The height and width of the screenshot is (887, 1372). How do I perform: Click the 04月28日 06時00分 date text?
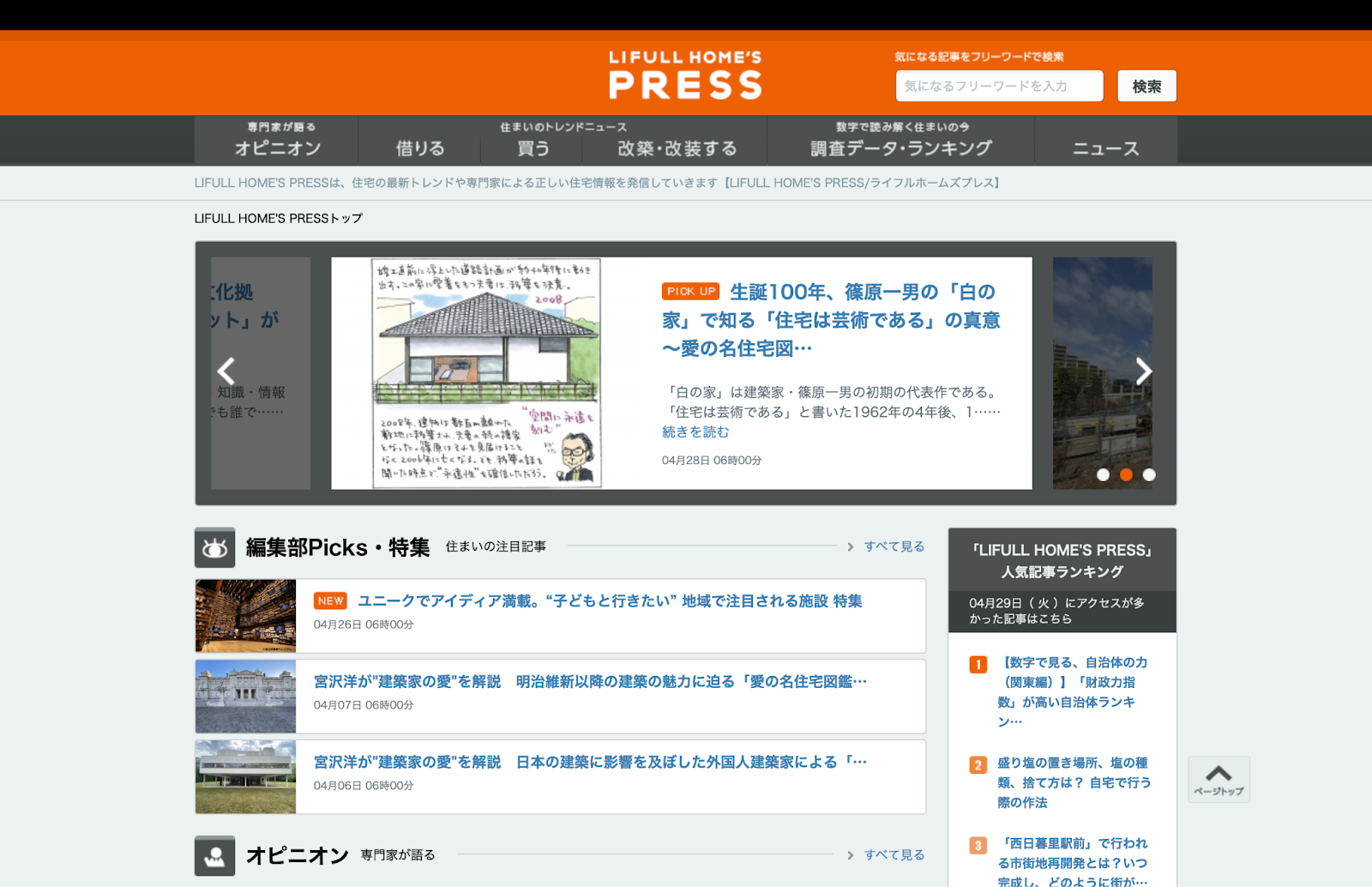[712, 461]
